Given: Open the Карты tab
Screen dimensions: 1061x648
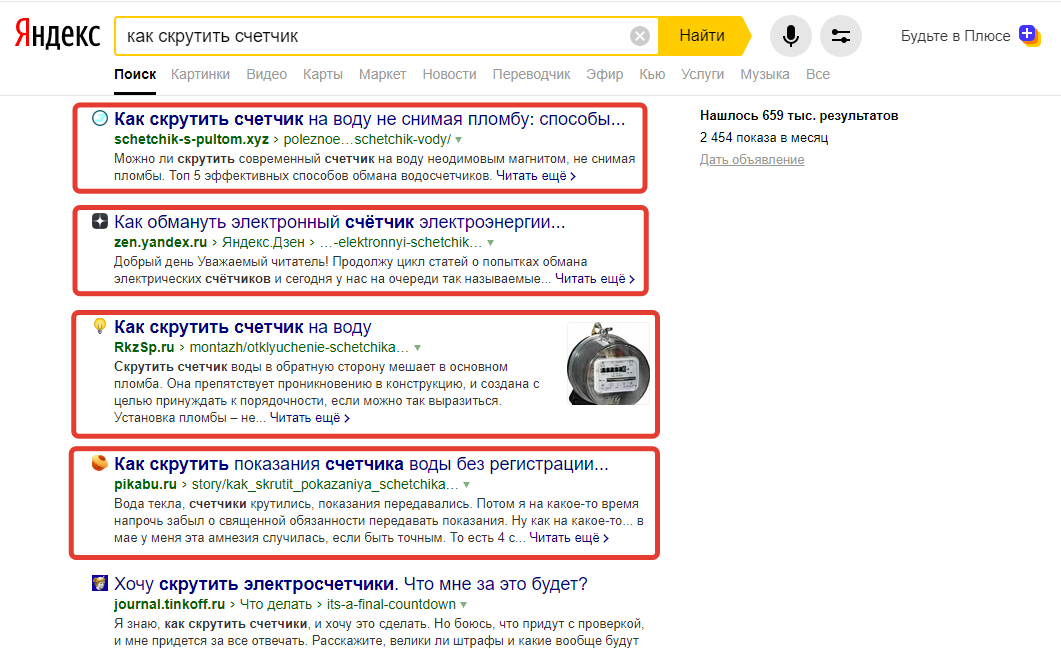Looking at the screenshot, I should coord(323,74).
